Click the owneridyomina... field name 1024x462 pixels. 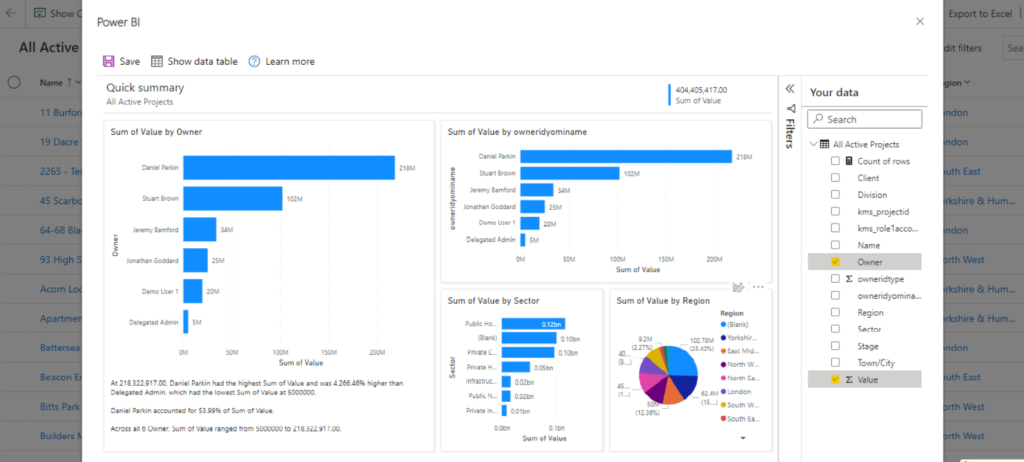click(x=889, y=295)
